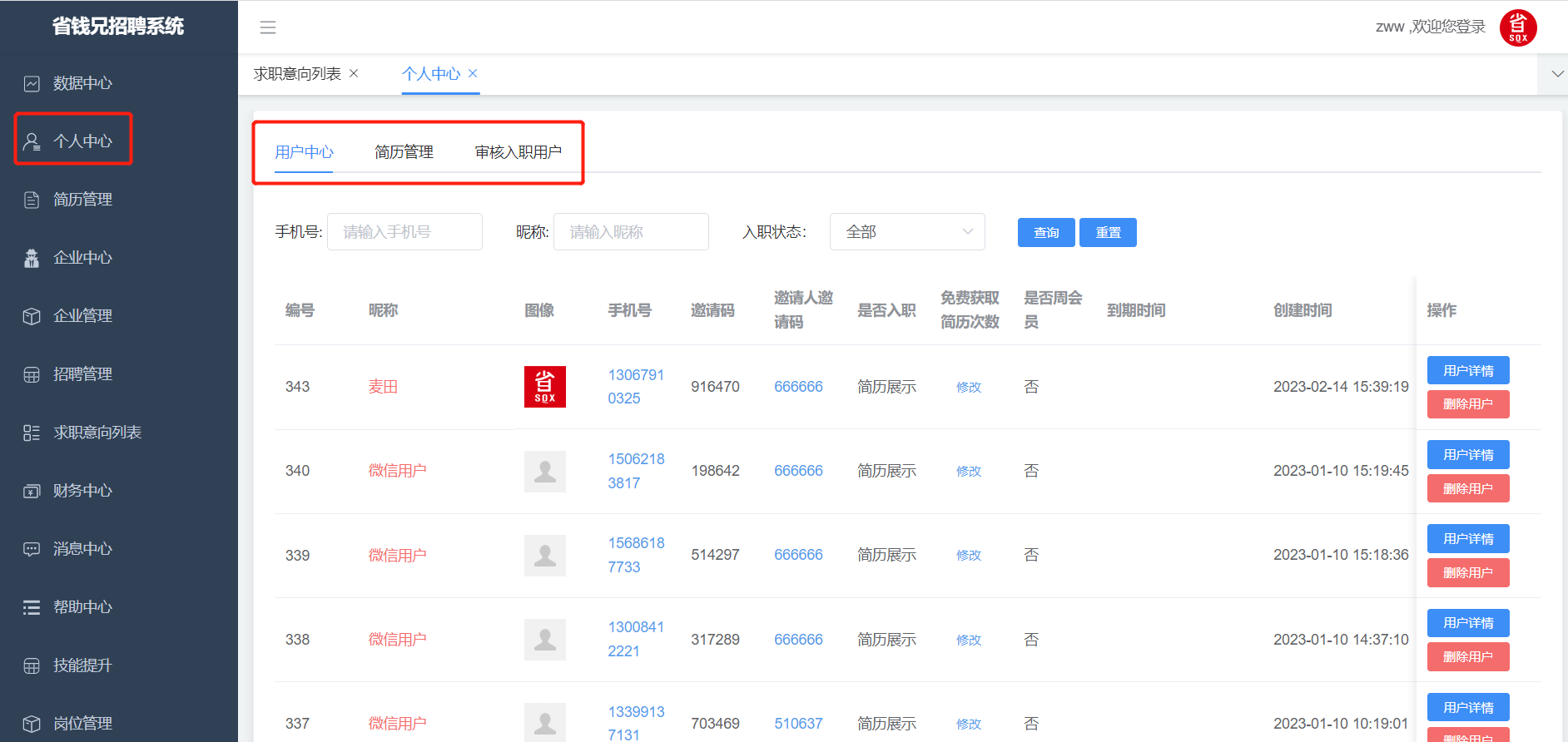The image size is (1568, 742).
Task: Open 数据中心 from the sidebar
Action: tap(82, 83)
